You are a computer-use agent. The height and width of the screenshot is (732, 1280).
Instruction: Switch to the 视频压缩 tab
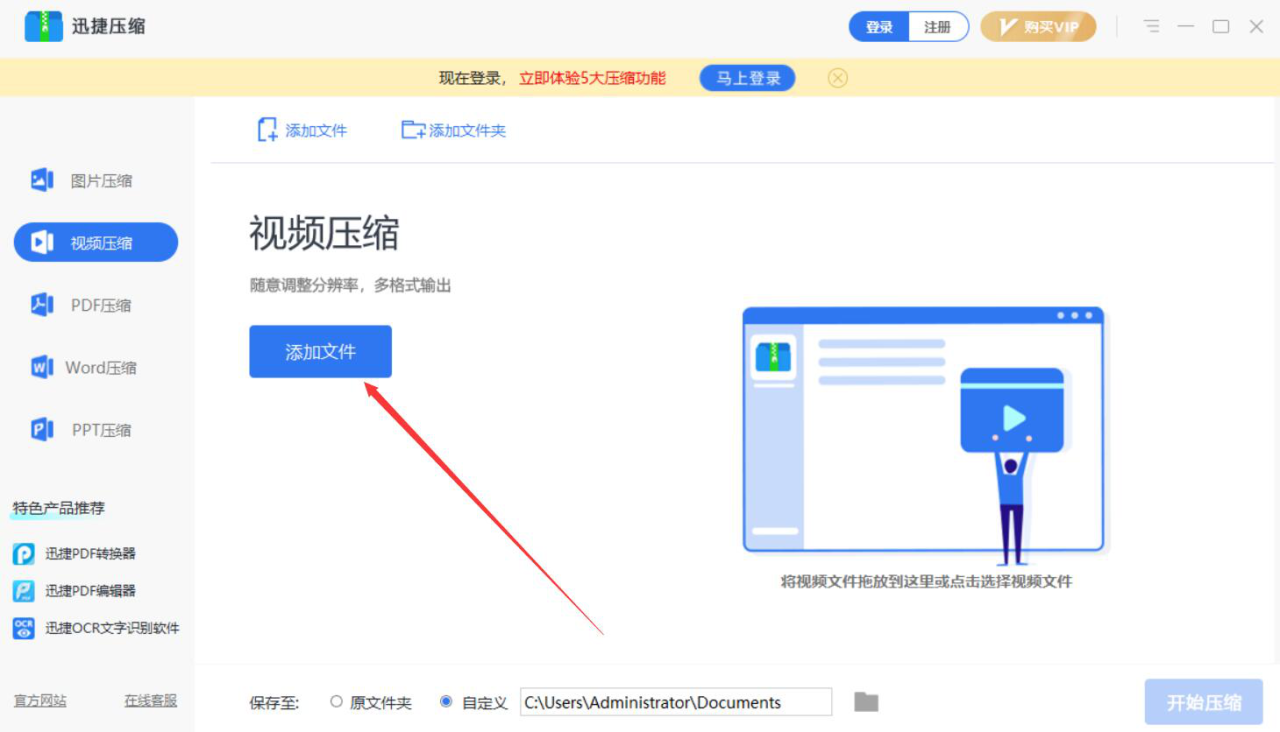(x=95, y=241)
